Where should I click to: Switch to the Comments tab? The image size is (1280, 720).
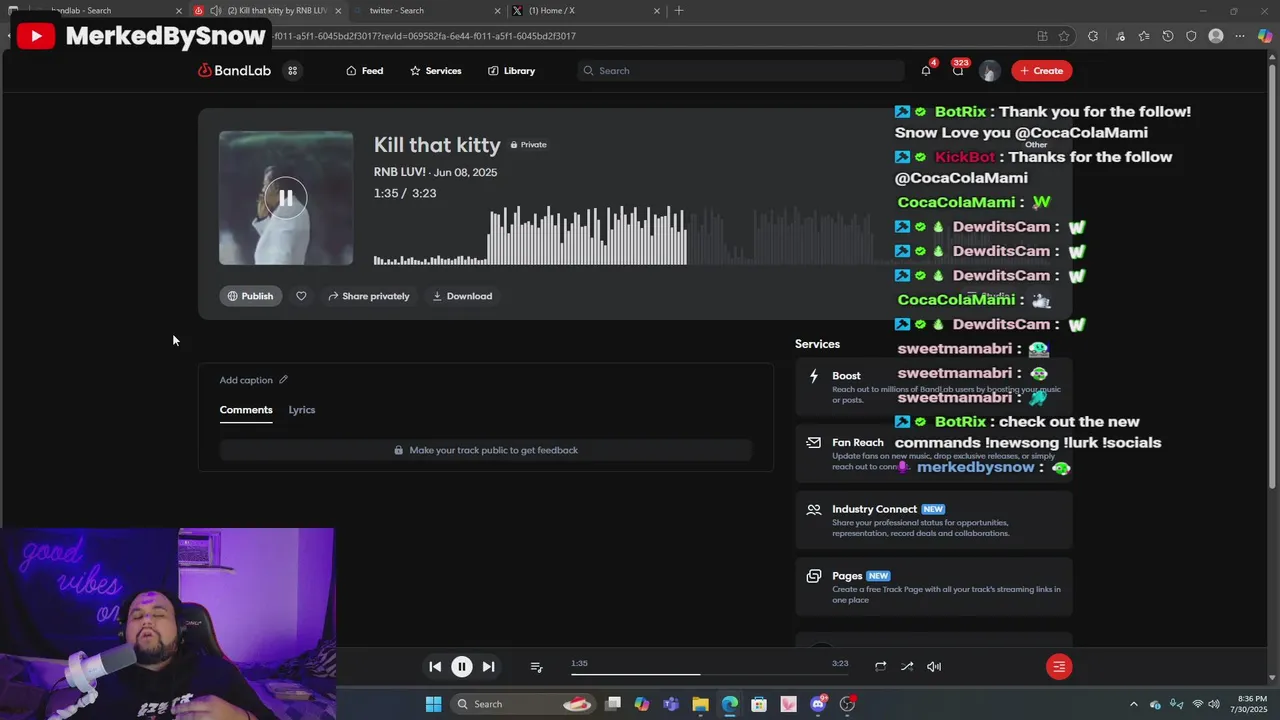246,410
